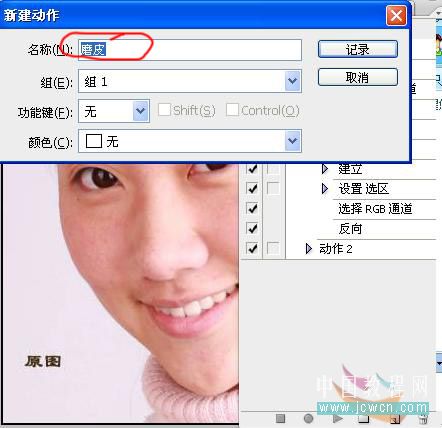Click the 名称 text field
Viewport: 442px width, 428px height.
point(190,50)
